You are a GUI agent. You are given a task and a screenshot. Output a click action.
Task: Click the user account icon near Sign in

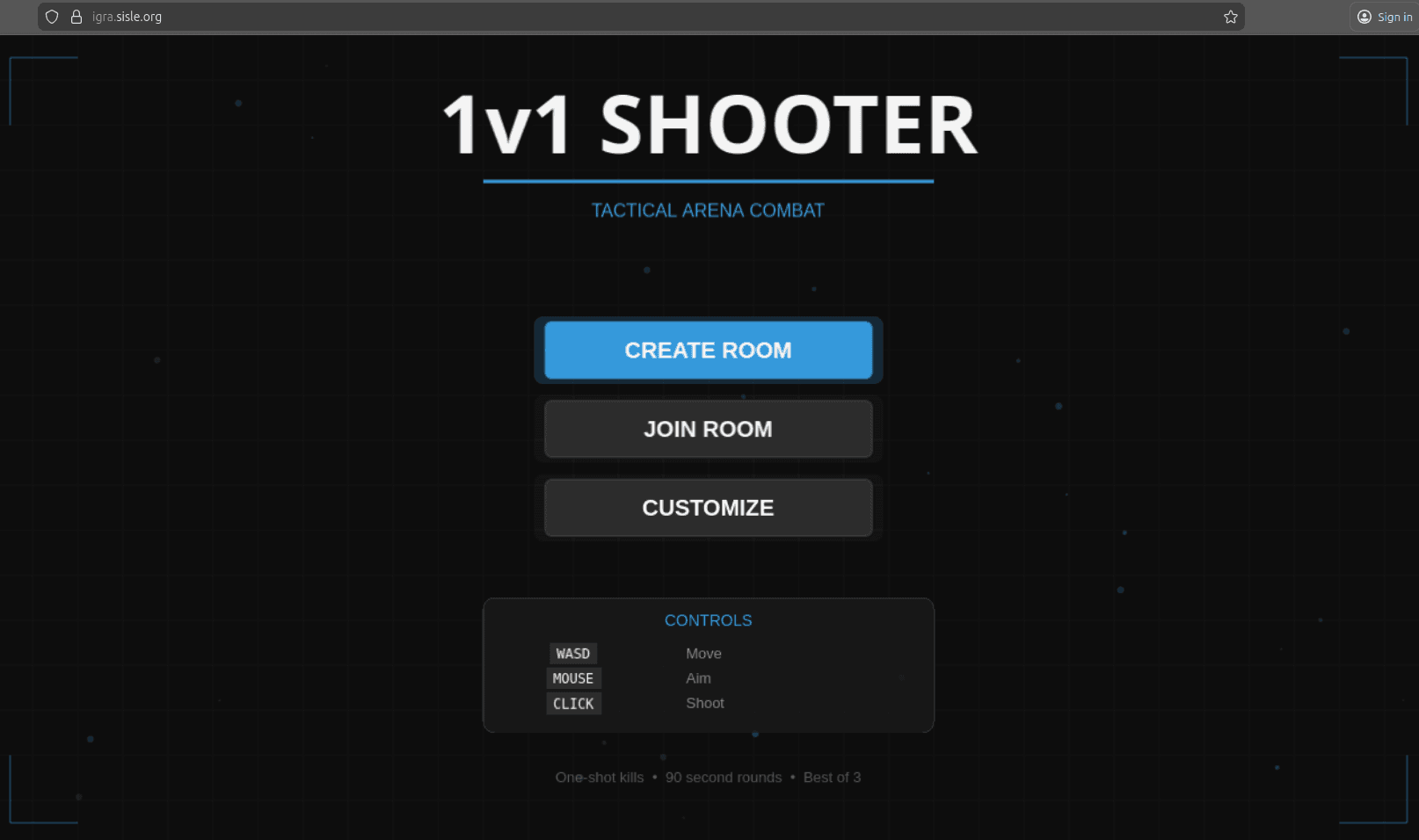click(1363, 16)
